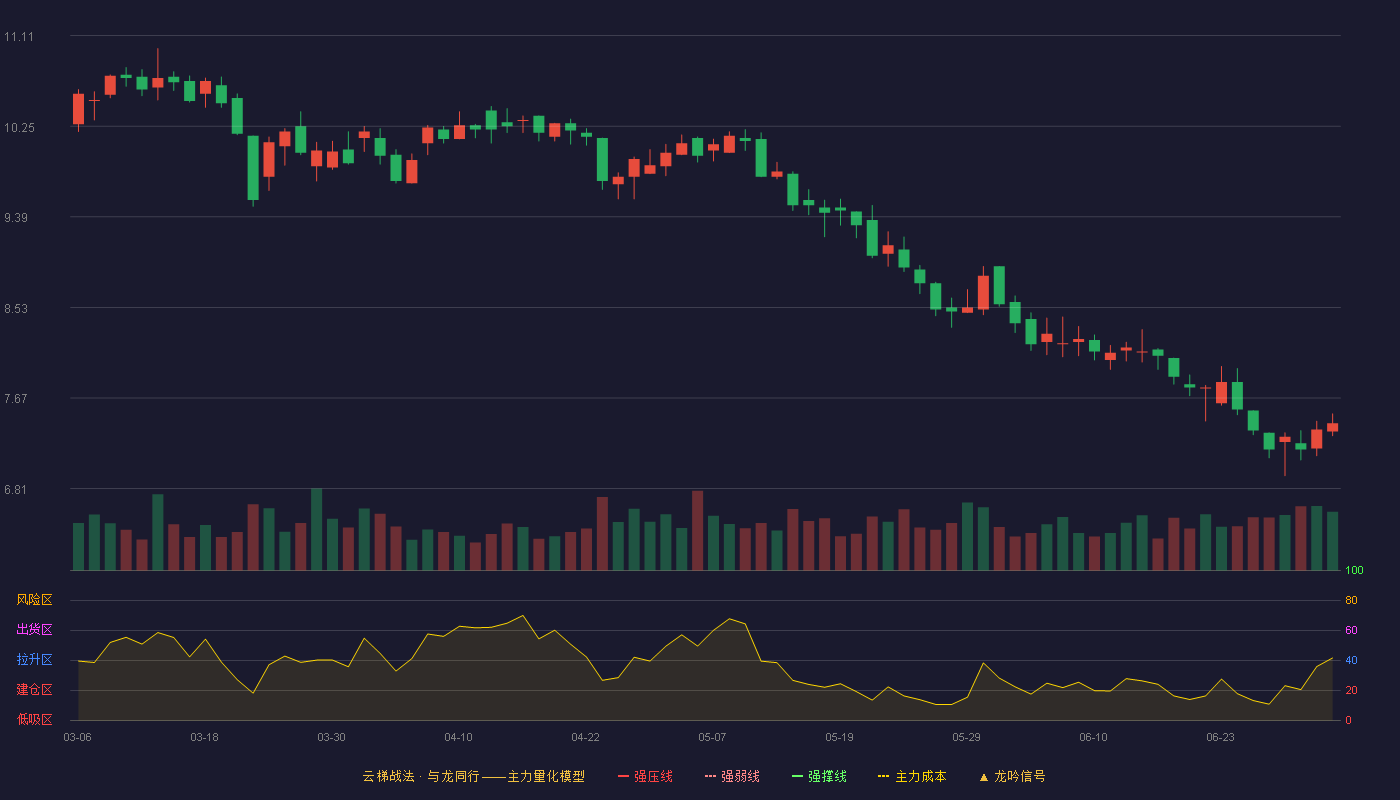Click the 06-23 date axis label
1400x800 pixels.
pos(1220,737)
